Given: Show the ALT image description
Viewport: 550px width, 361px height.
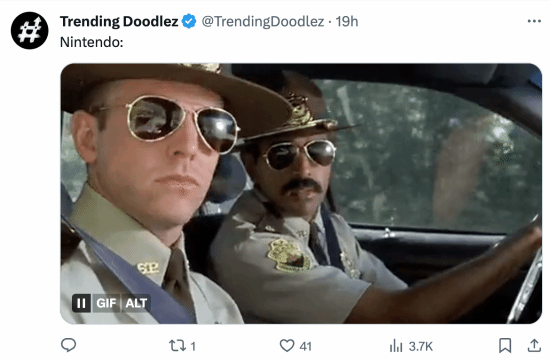Looking at the screenshot, I should pyautogui.click(x=136, y=303).
